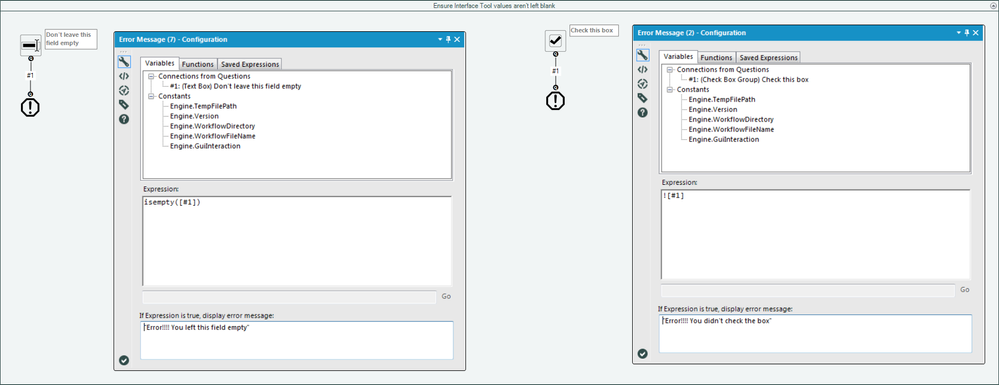Open window options dropdown in Error Message (7)

440,40
